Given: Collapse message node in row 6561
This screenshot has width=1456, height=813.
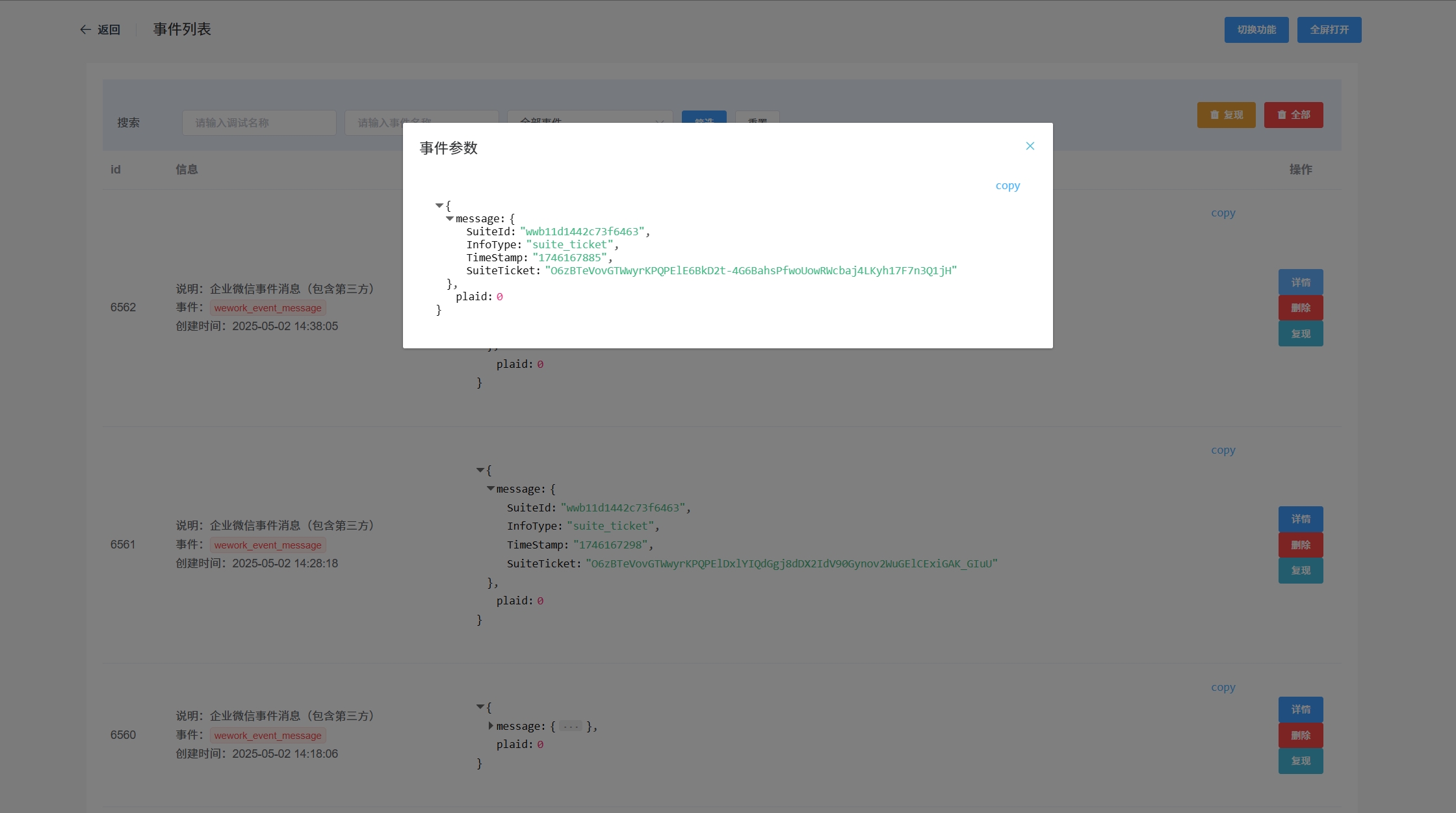Looking at the screenshot, I should pos(491,489).
